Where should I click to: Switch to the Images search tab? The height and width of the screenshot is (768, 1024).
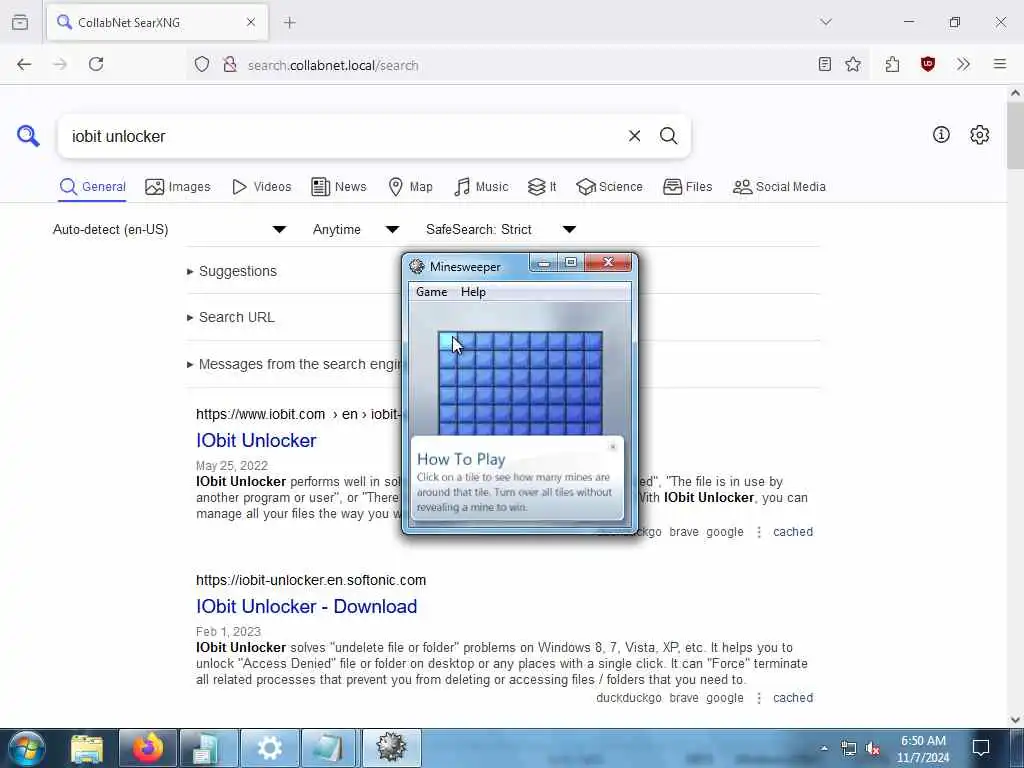click(x=178, y=187)
